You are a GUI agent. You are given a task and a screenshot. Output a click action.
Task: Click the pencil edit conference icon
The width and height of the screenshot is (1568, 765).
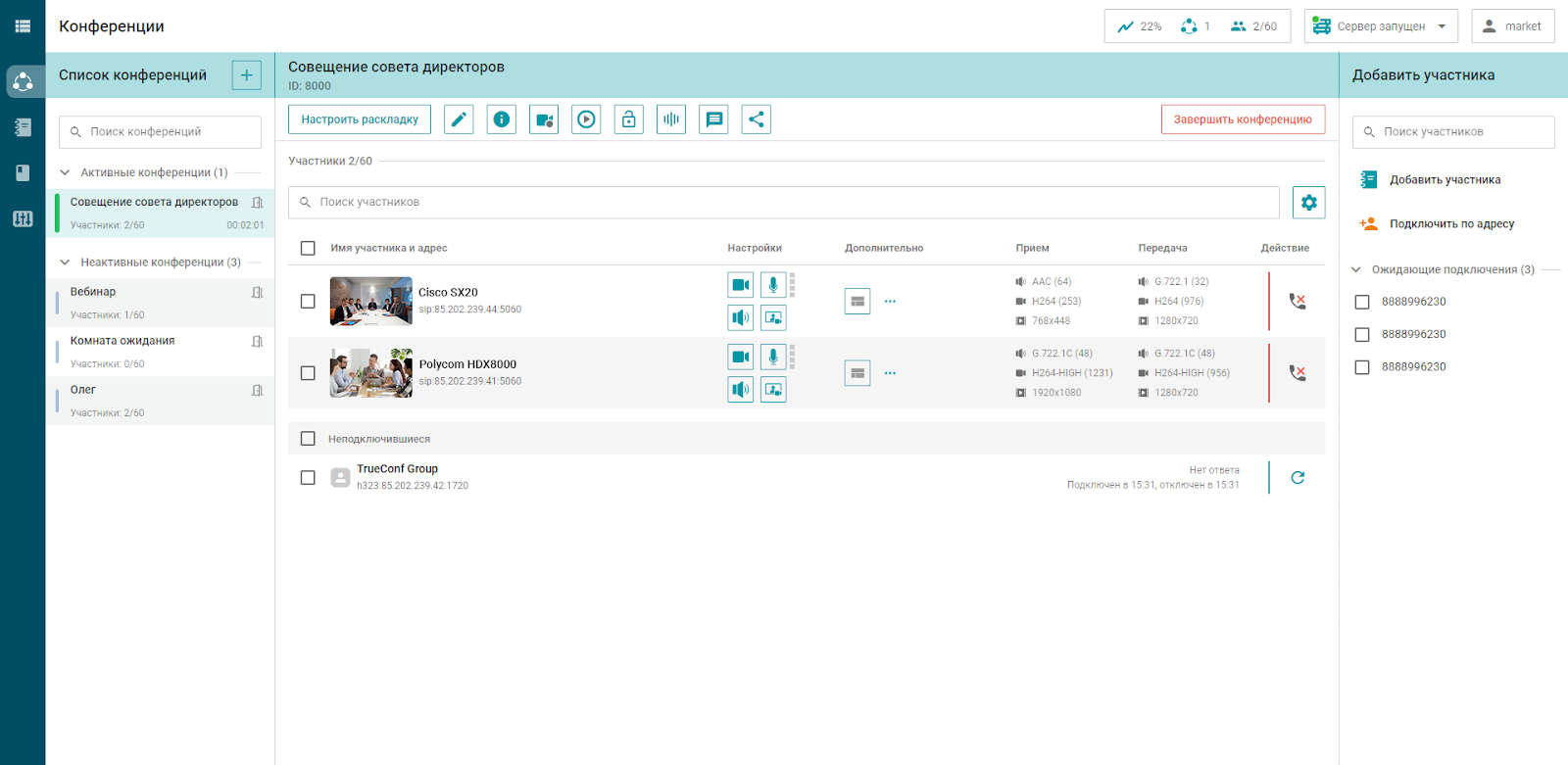tap(459, 120)
